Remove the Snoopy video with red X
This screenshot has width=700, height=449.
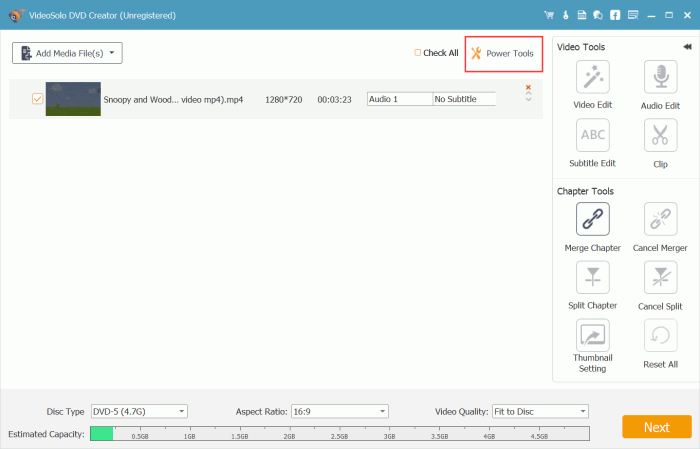[x=528, y=87]
